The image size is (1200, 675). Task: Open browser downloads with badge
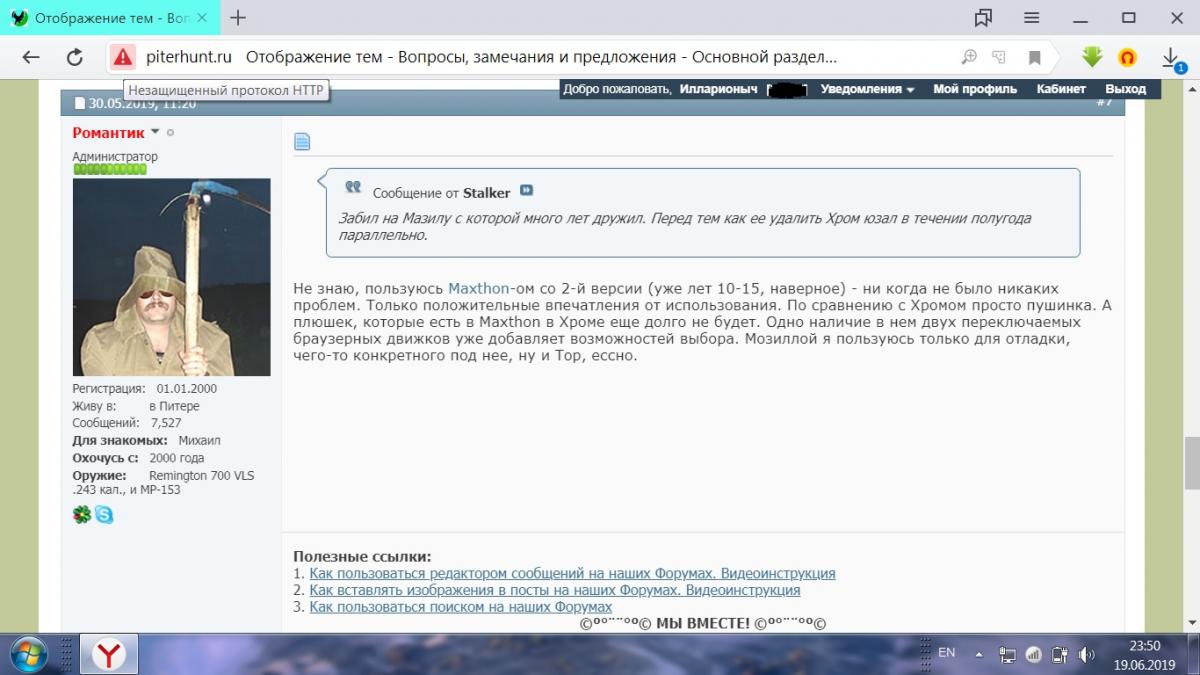point(1172,59)
